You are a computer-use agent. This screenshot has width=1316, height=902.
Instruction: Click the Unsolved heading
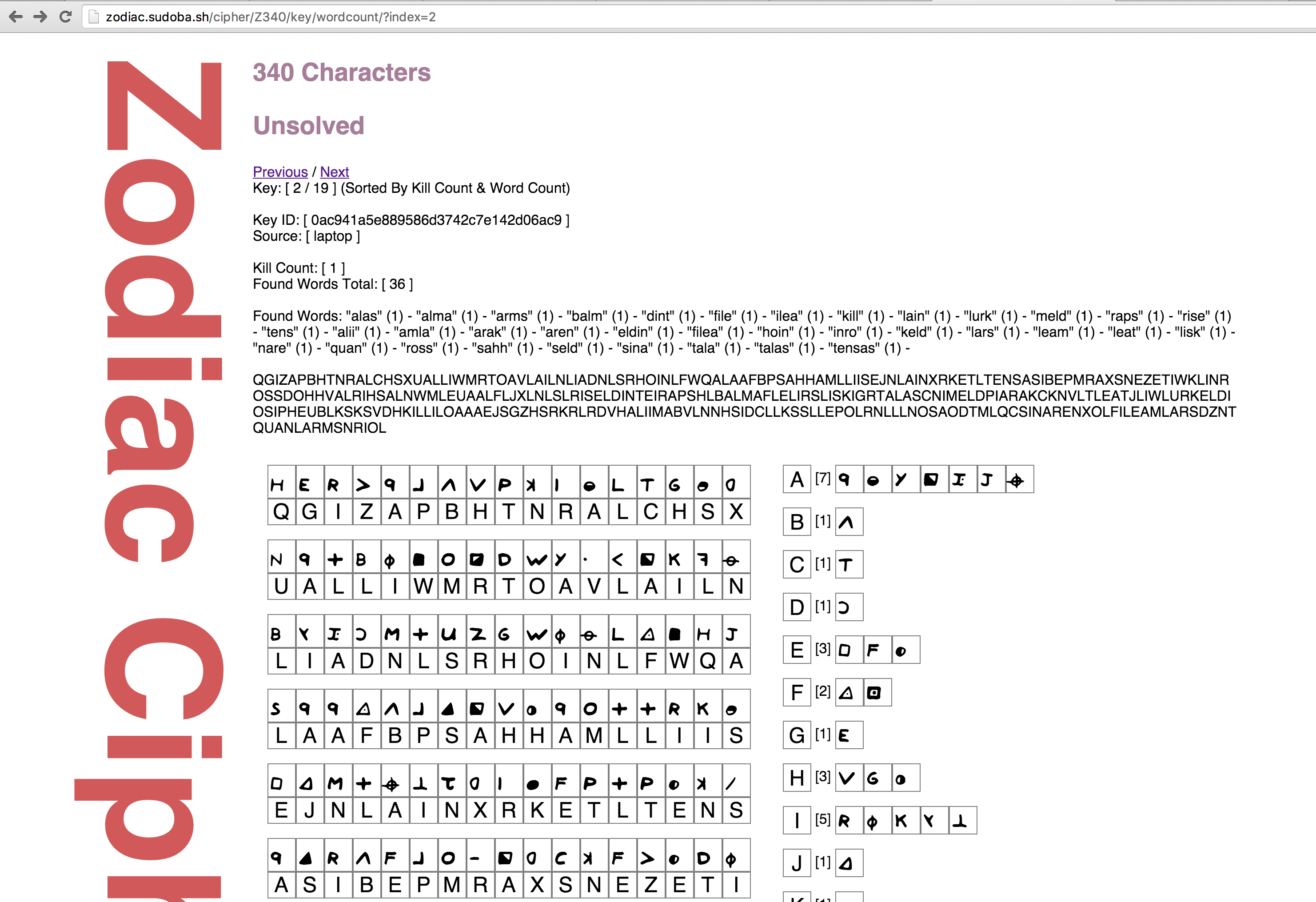(309, 126)
